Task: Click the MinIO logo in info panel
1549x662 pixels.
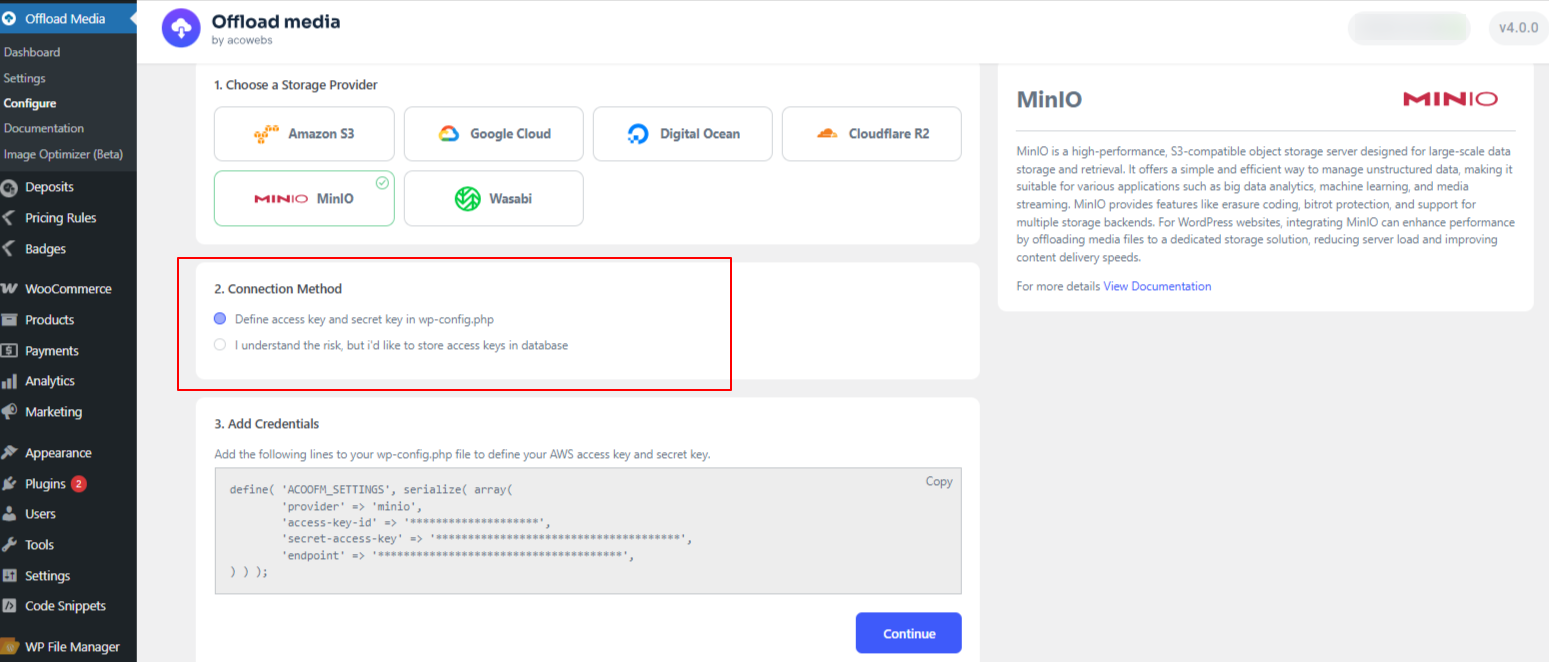Action: click(x=1450, y=99)
